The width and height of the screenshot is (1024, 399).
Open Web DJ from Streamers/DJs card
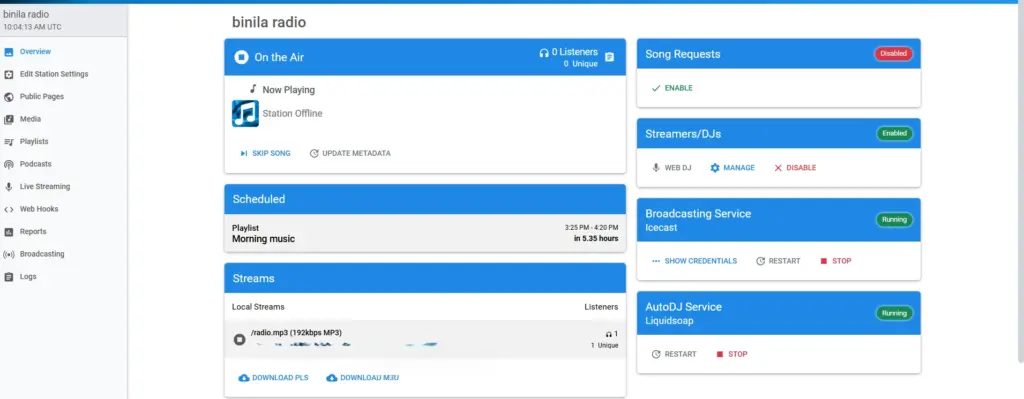tap(671, 168)
